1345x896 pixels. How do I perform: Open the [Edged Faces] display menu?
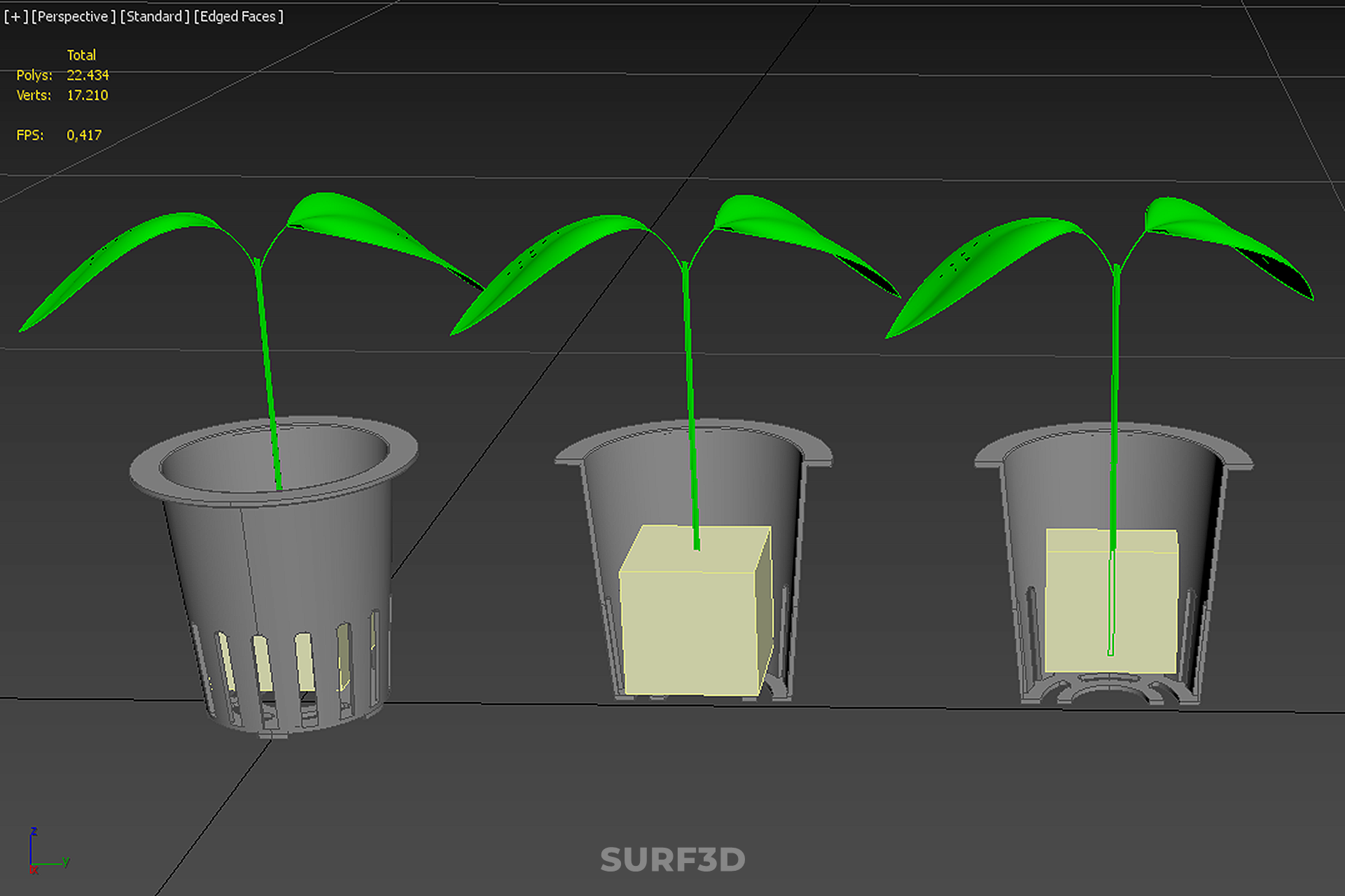(239, 16)
